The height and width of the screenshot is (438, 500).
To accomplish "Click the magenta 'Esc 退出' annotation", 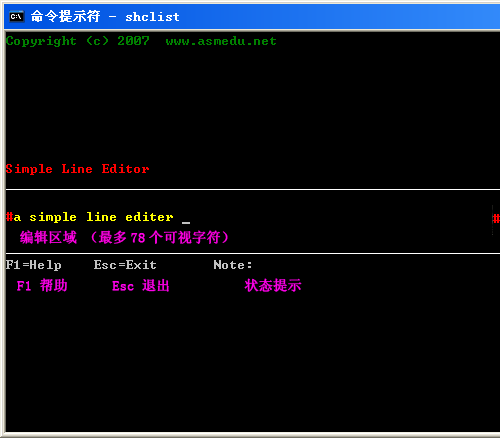I will (x=141, y=286).
